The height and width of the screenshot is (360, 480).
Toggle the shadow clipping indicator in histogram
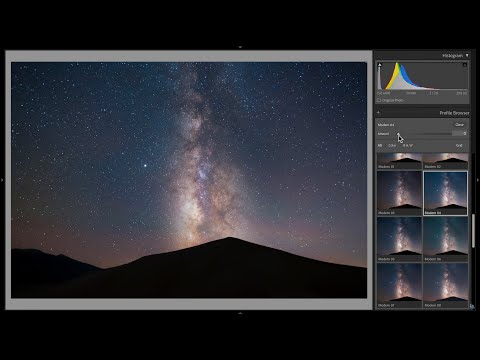click(380, 65)
